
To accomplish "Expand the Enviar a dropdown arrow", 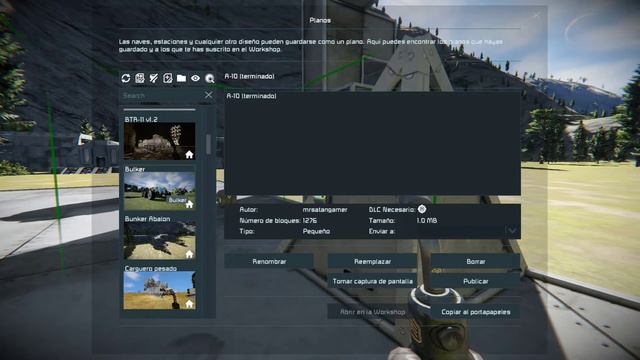I will [512, 231].
